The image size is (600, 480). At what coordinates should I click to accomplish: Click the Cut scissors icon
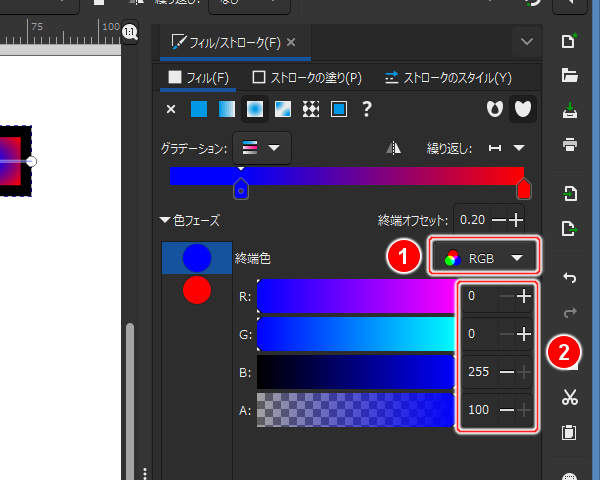tap(570, 397)
